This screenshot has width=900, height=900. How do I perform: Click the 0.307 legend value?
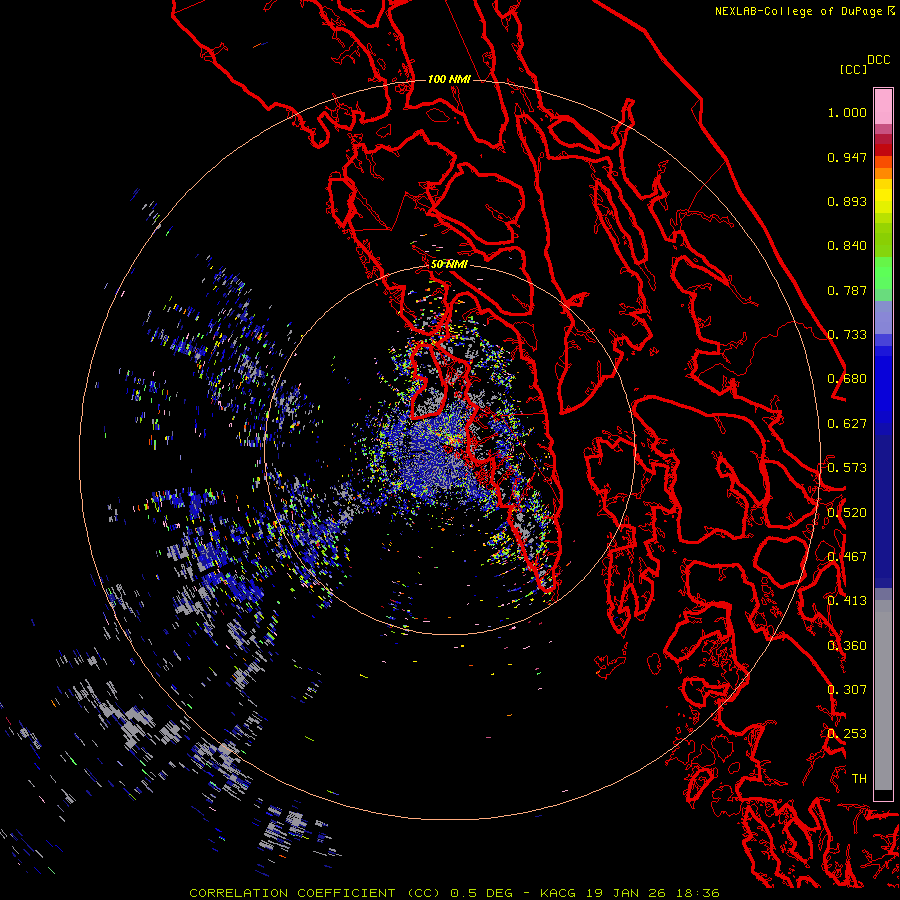coord(847,690)
